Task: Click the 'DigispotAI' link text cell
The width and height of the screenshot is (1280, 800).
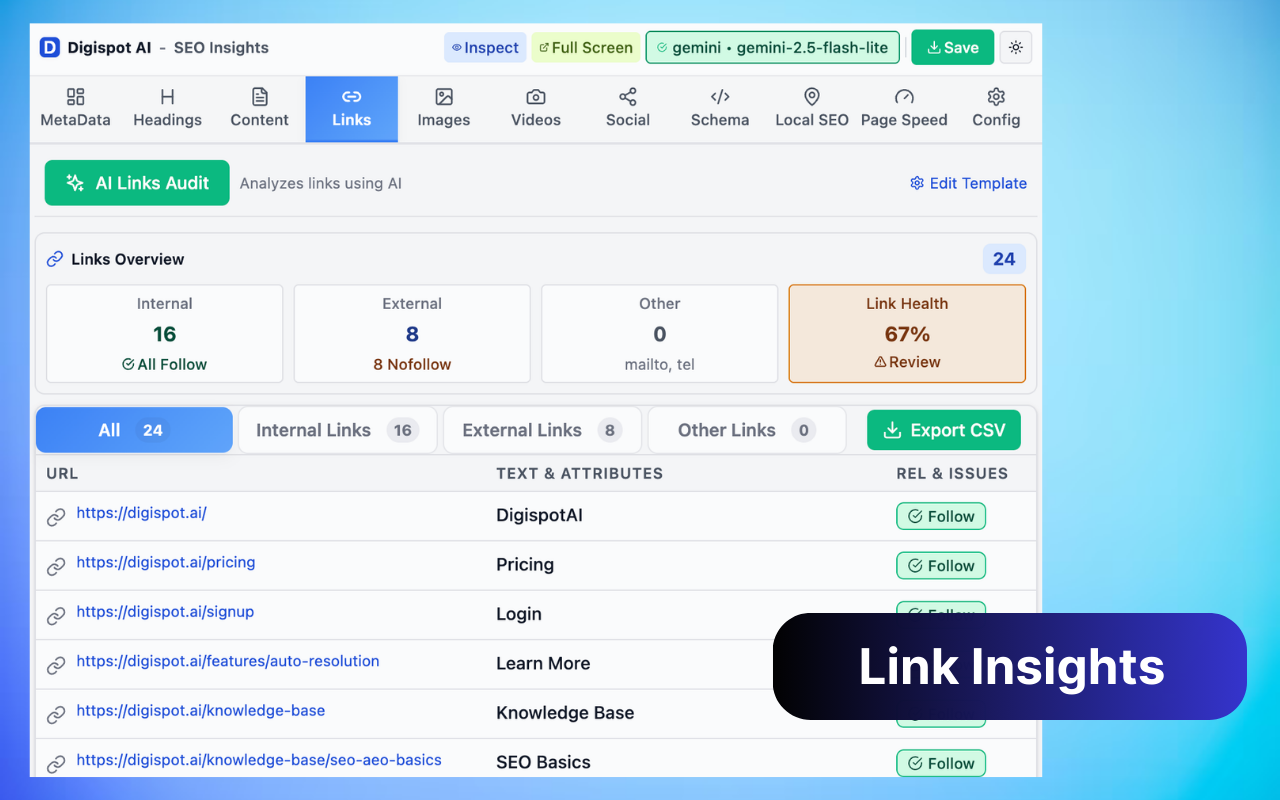Action: (x=539, y=516)
